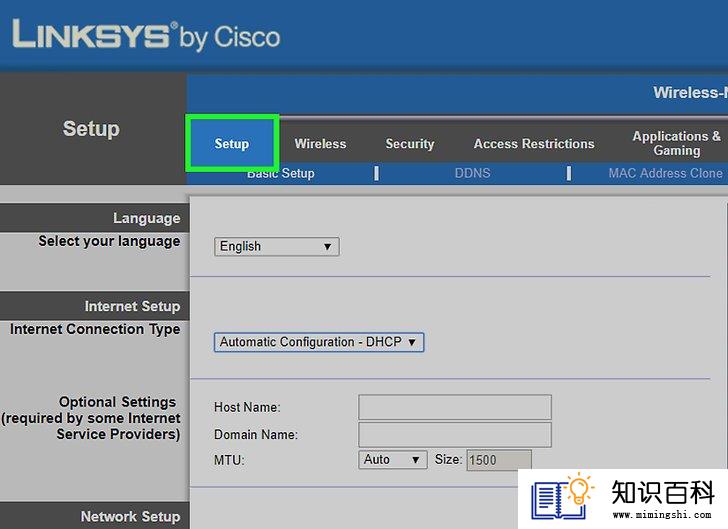728x529 pixels.
Task: Select the Basic Setup sub-tab
Action: (280, 173)
